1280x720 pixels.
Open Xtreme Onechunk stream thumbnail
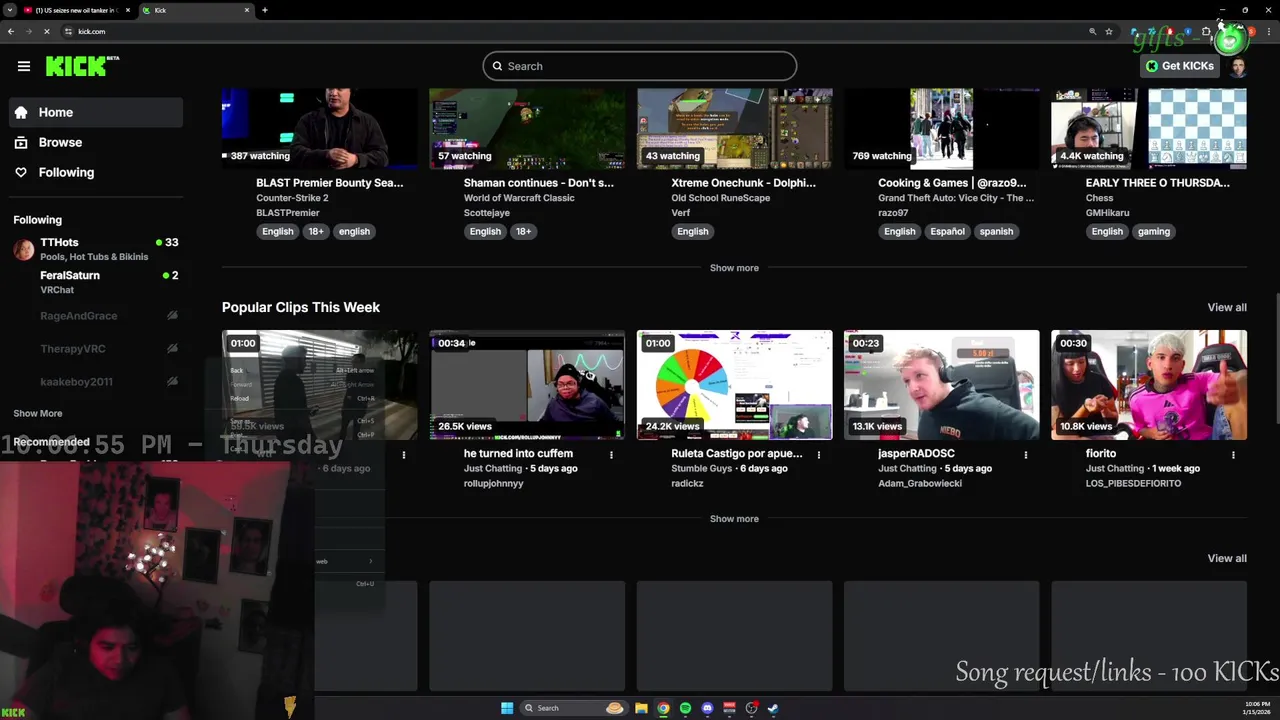pos(734,128)
